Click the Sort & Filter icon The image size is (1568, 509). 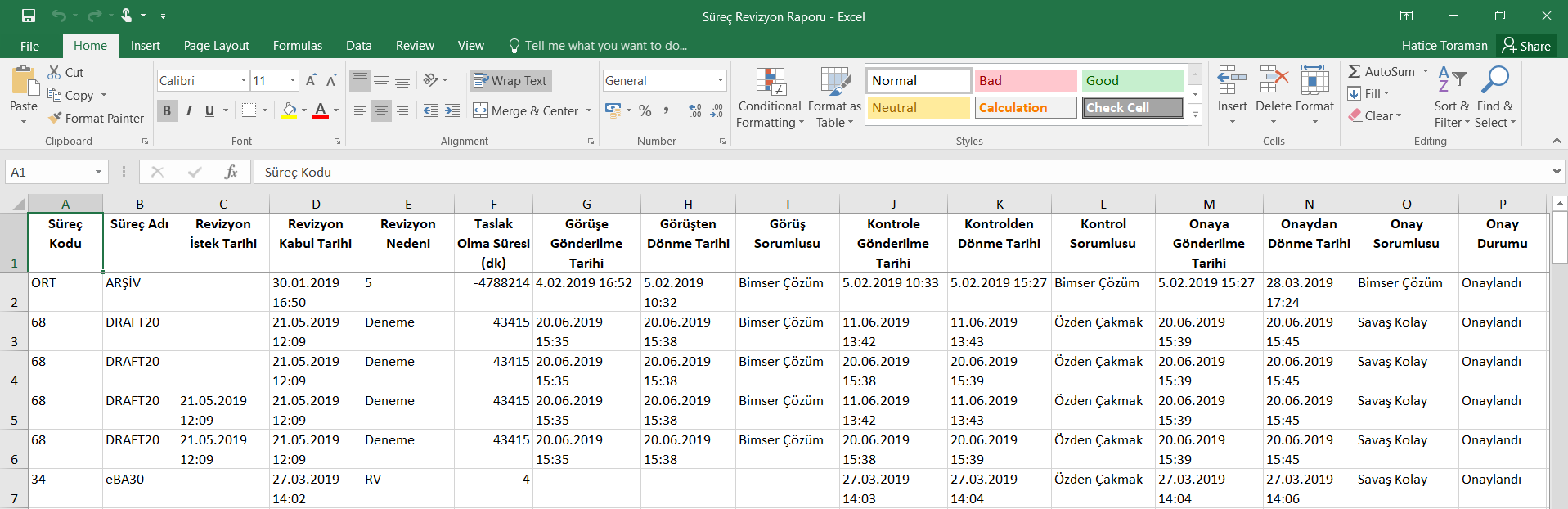tap(1451, 80)
